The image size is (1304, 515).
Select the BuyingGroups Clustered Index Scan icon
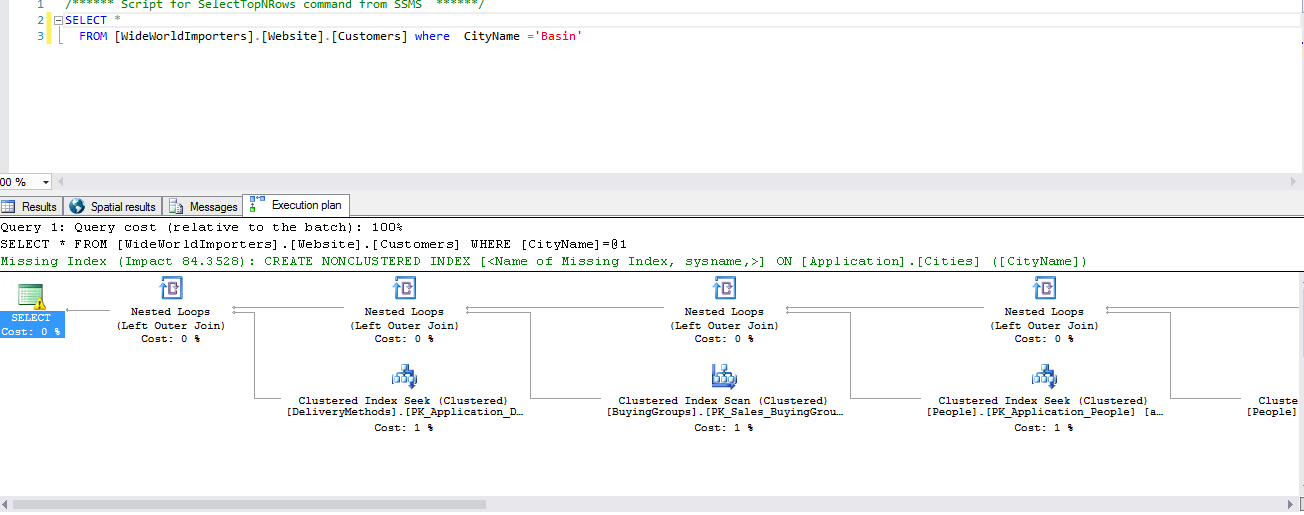click(x=724, y=377)
